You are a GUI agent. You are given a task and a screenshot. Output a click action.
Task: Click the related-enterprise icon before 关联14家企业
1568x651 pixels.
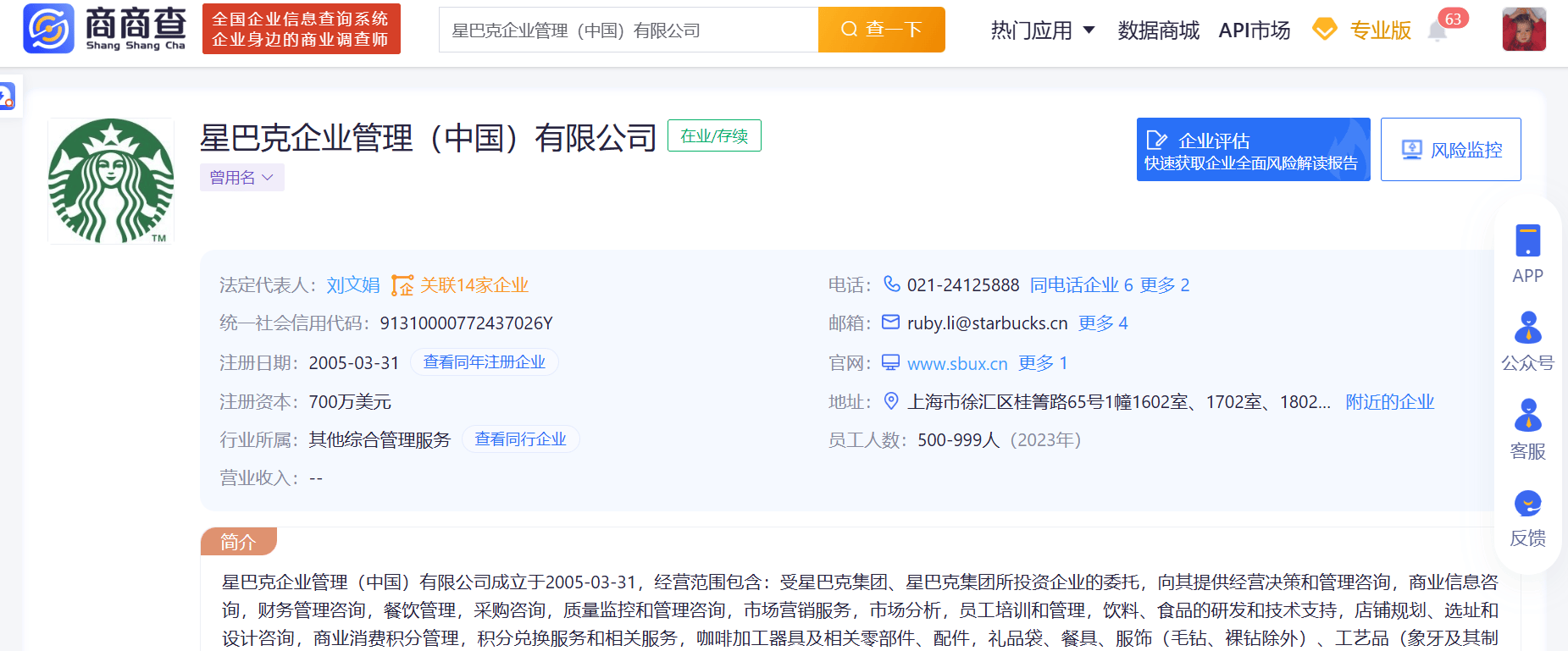(x=402, y=285)
